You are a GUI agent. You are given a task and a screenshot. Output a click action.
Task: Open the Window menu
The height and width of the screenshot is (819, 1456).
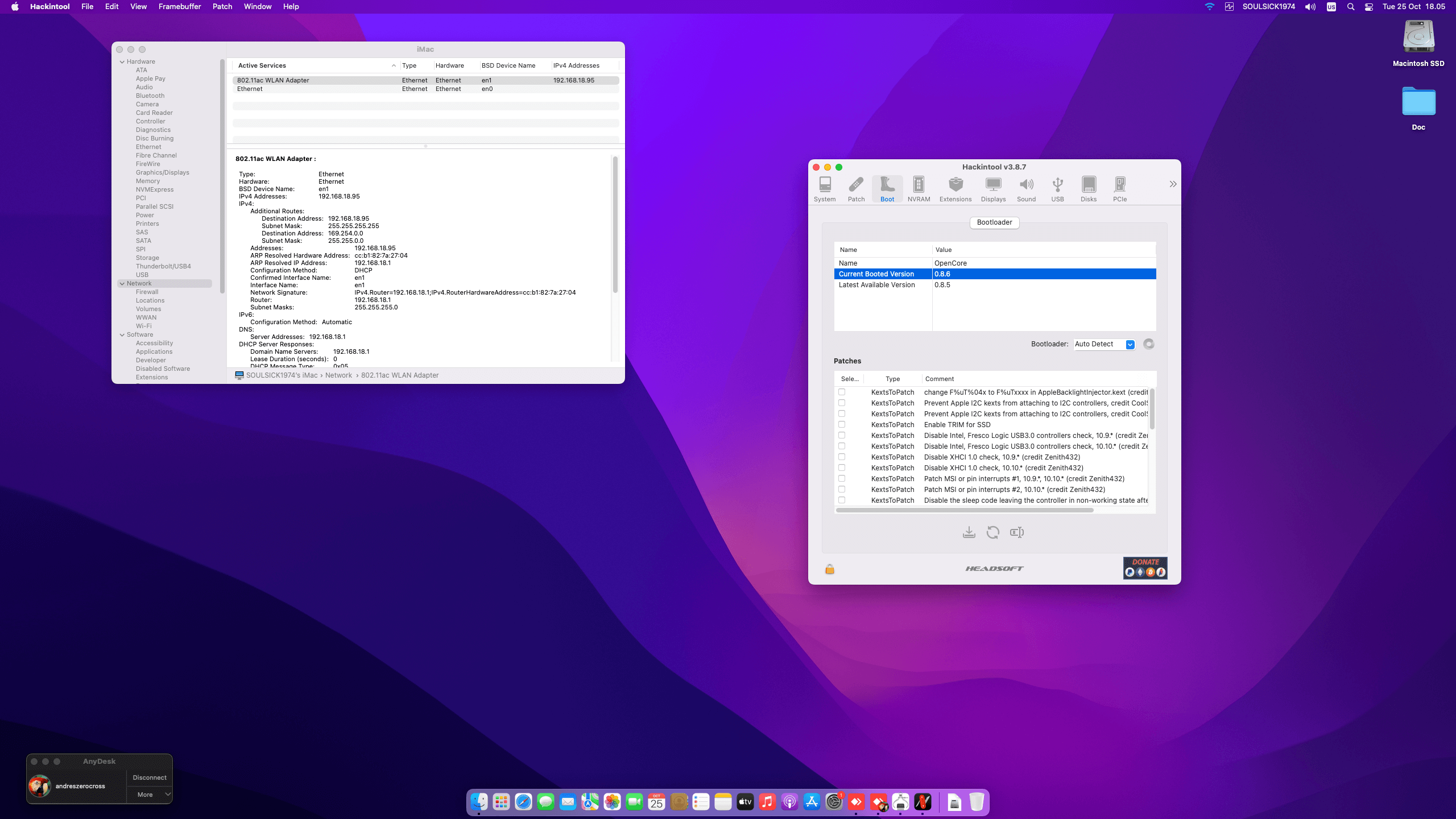tap(258, 7)
